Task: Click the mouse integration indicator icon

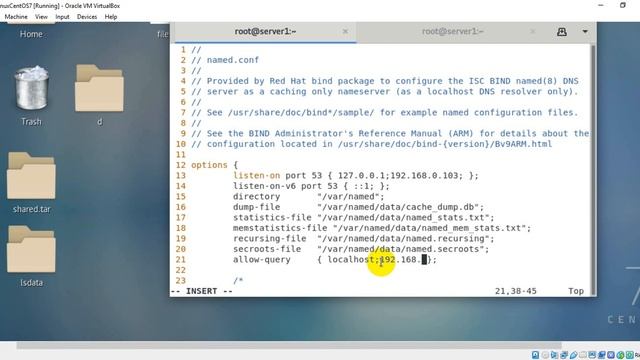Action: point(620,355)
